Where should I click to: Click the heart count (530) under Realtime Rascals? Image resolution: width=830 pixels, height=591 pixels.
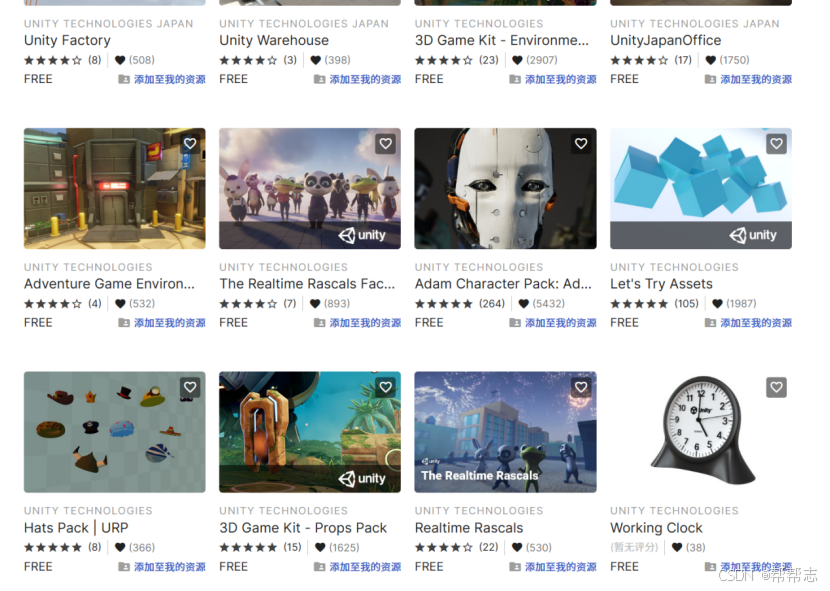[x=532, y=548]
